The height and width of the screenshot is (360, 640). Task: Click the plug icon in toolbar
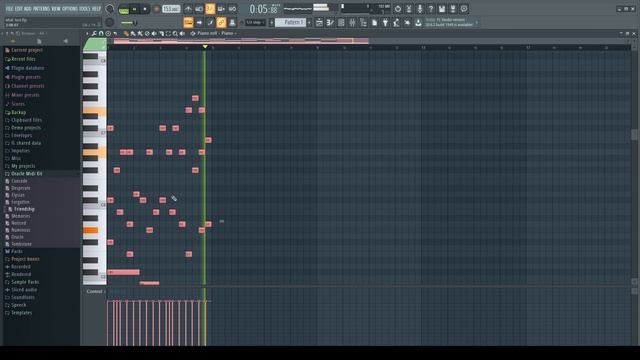385,23
